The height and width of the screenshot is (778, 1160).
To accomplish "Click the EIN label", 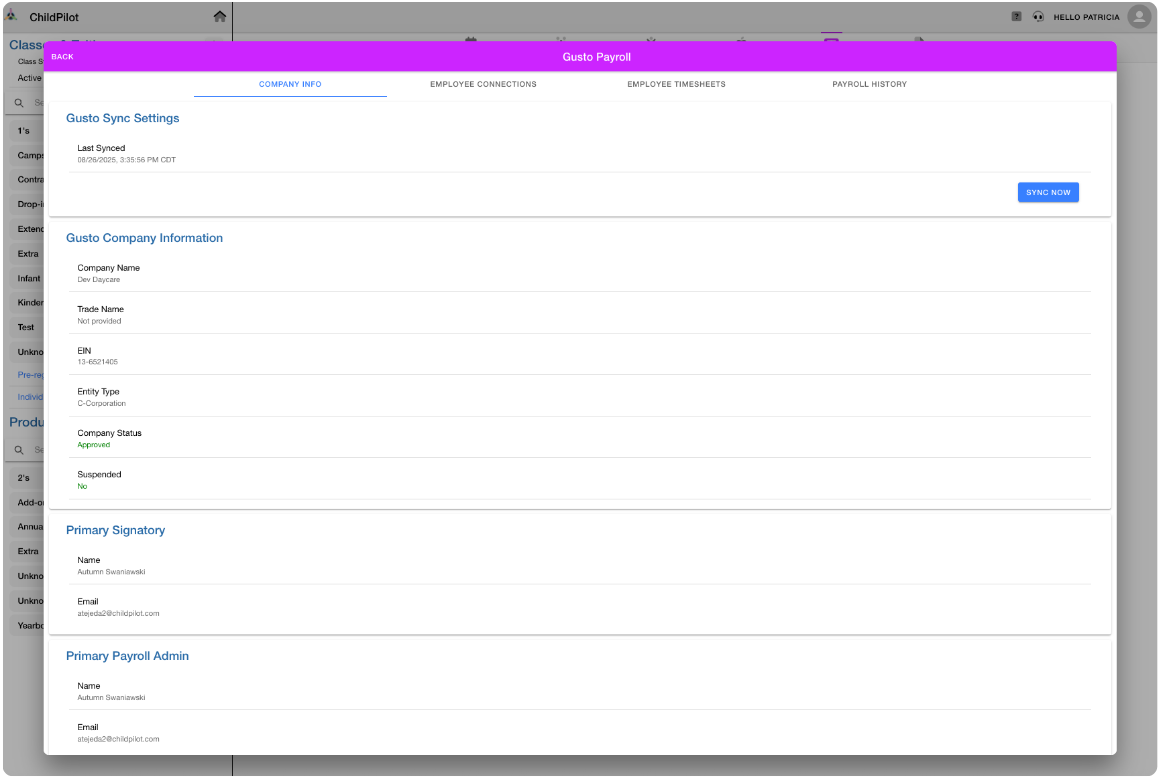I will [84, 351].
